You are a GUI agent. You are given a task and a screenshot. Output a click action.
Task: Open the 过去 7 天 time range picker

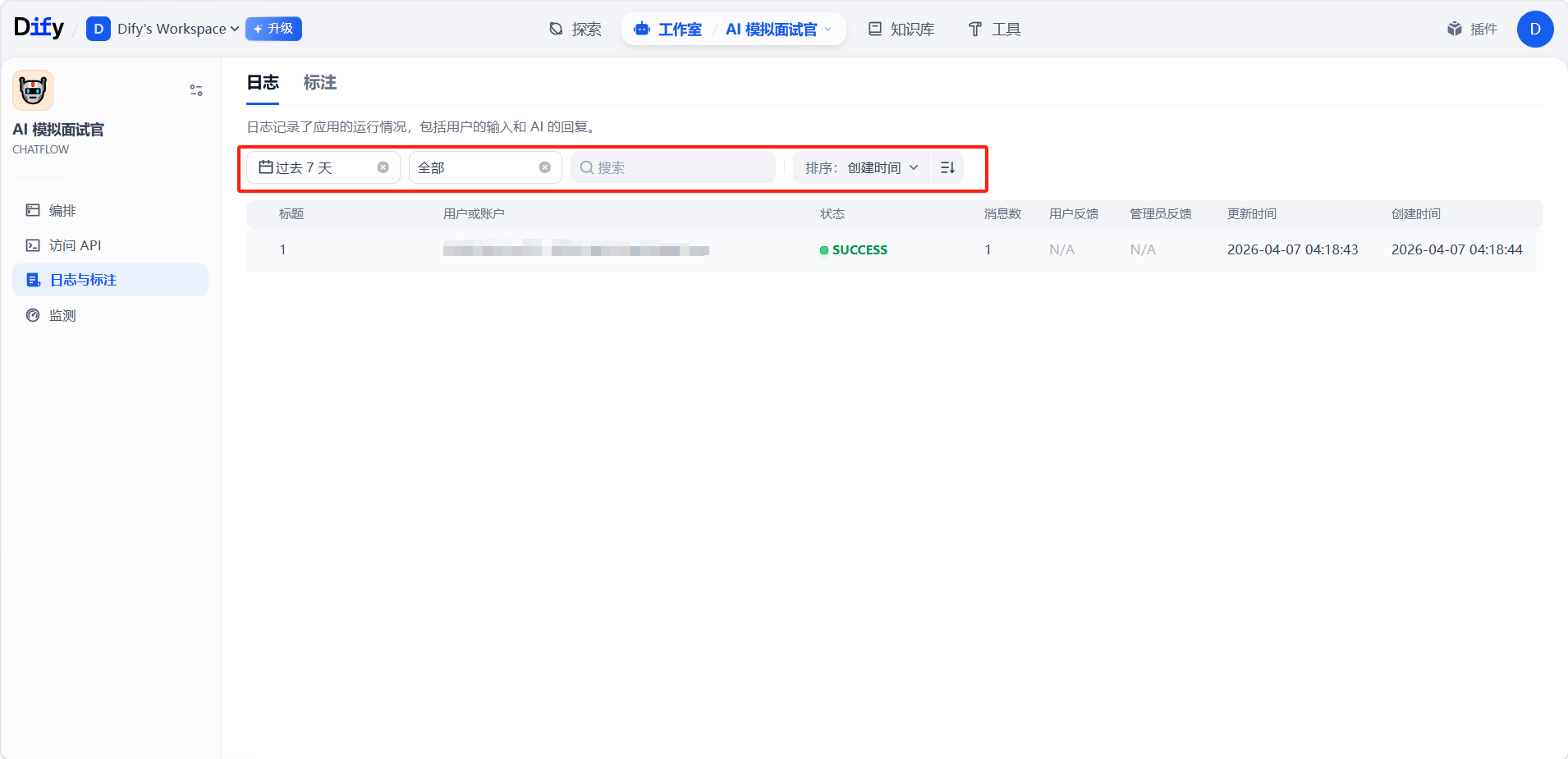(312, 167)
